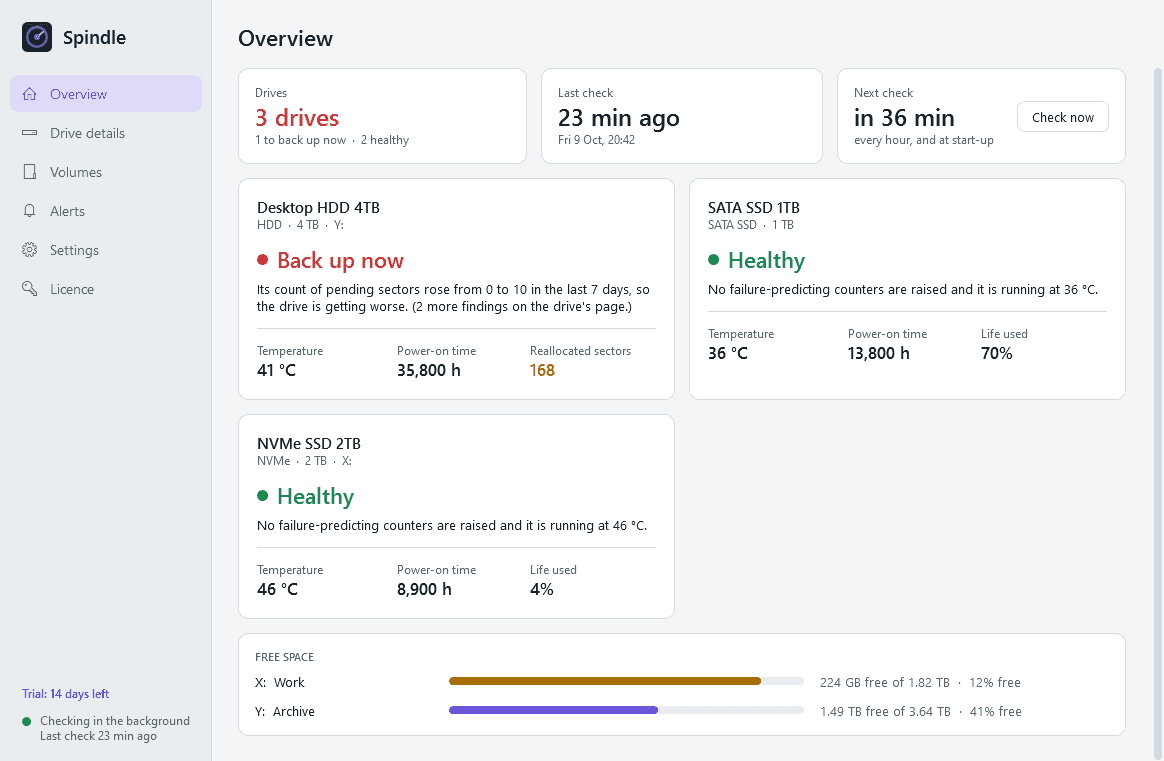Screen dimensions: 1164x761
Task: Click the 3 drives count
Action: (x=297, y=117)
